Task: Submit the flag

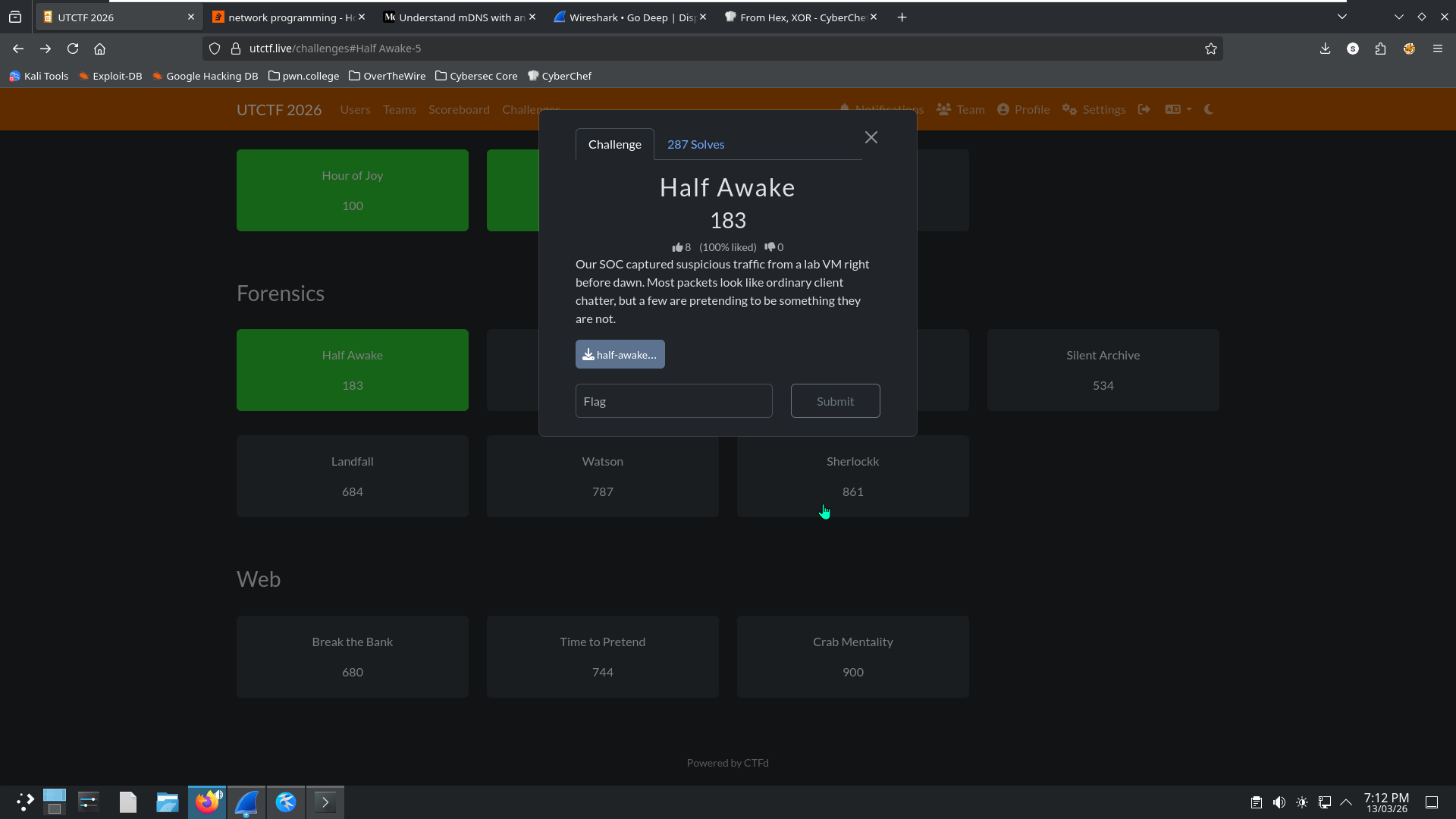Action: click(835, 401)
